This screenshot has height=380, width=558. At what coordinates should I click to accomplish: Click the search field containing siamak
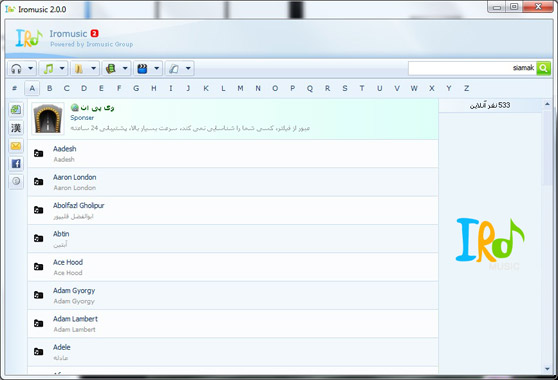(x=472, y=68)
